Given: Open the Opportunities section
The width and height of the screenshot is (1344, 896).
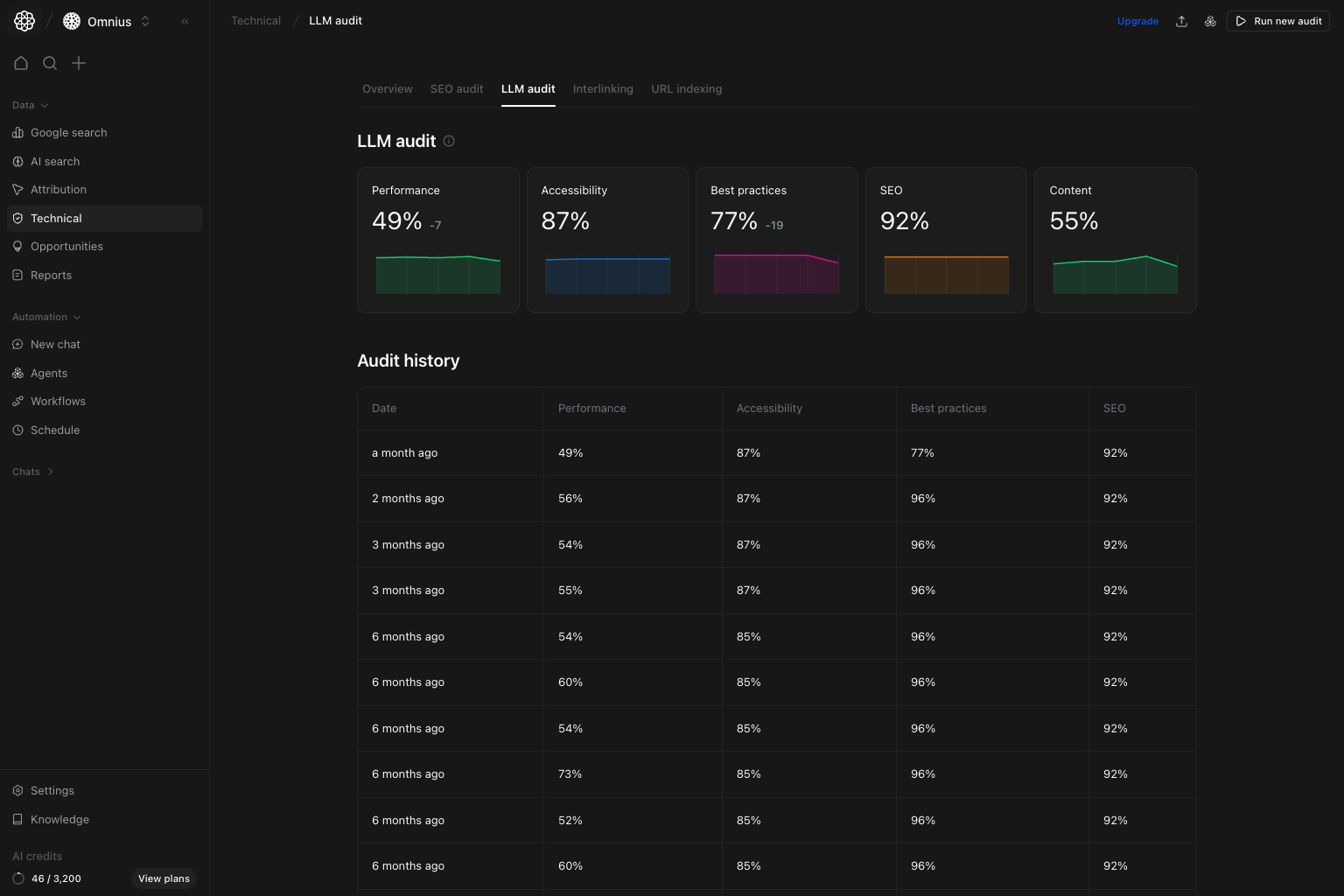Looking at the screenshot, I should (x=66, y=246).
